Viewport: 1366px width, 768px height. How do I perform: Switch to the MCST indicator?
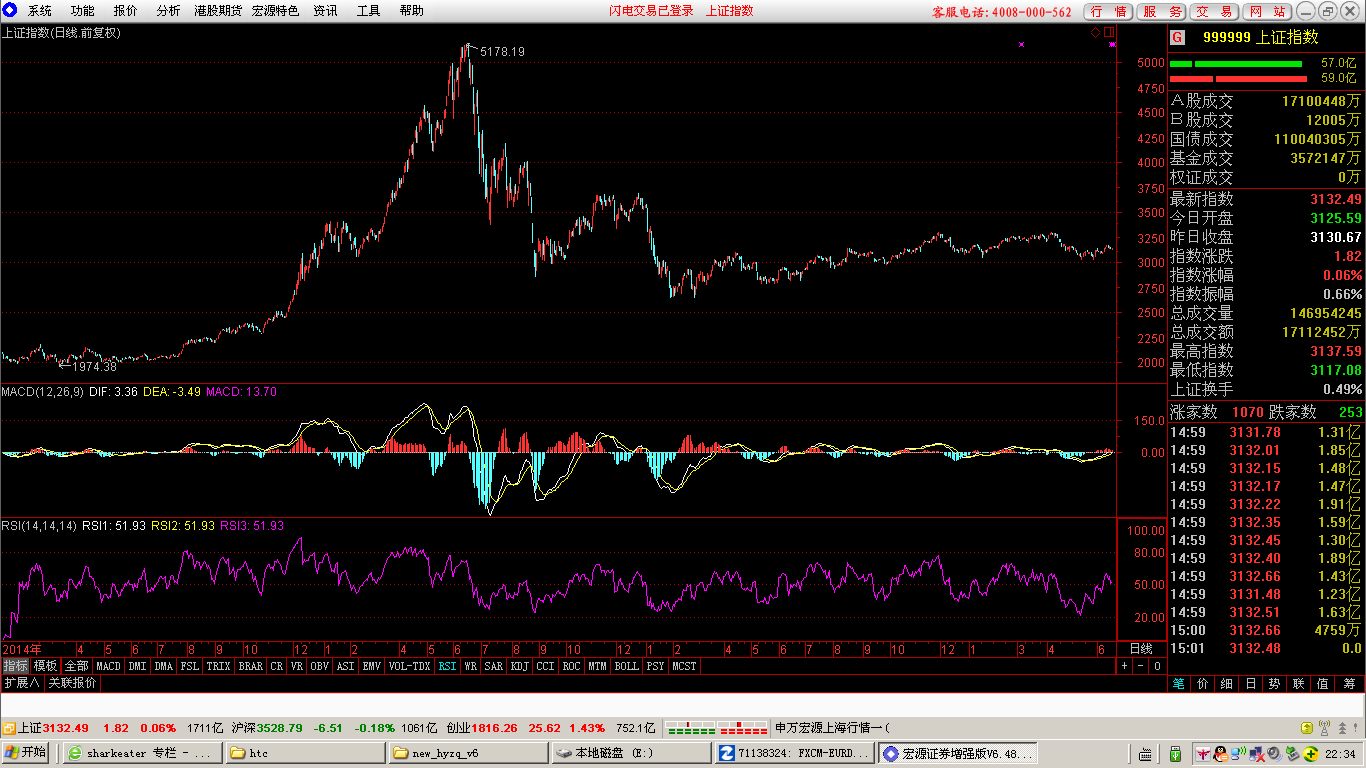685,665
